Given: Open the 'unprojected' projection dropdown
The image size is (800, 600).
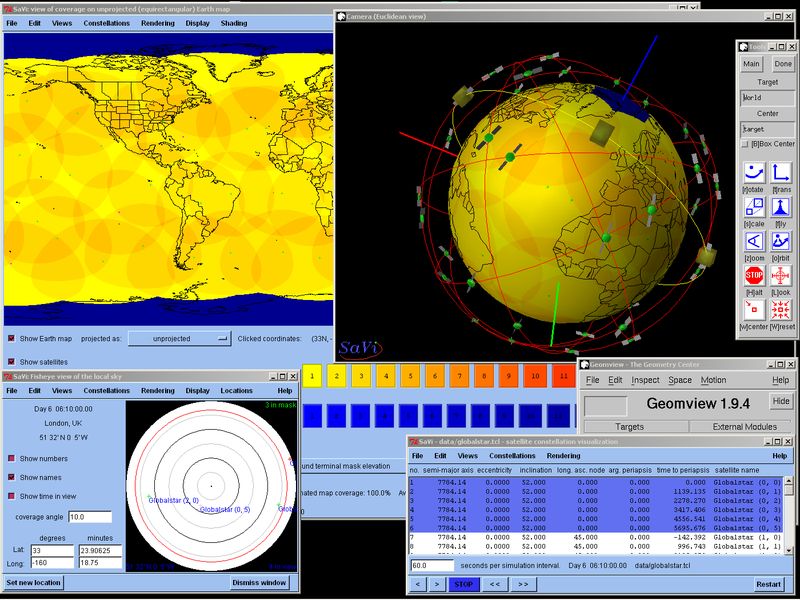Looking at the screenshot, I should tap(179, 339).
